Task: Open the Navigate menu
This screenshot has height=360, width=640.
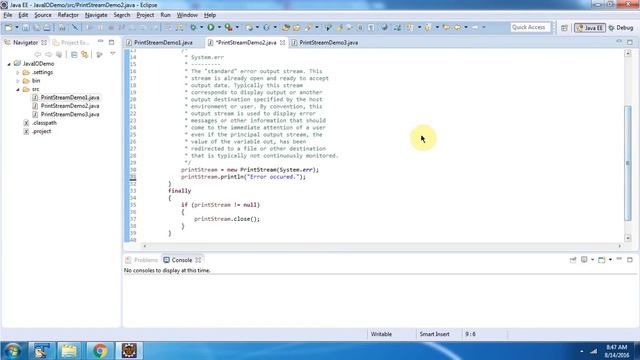Action: pos(96,15)
